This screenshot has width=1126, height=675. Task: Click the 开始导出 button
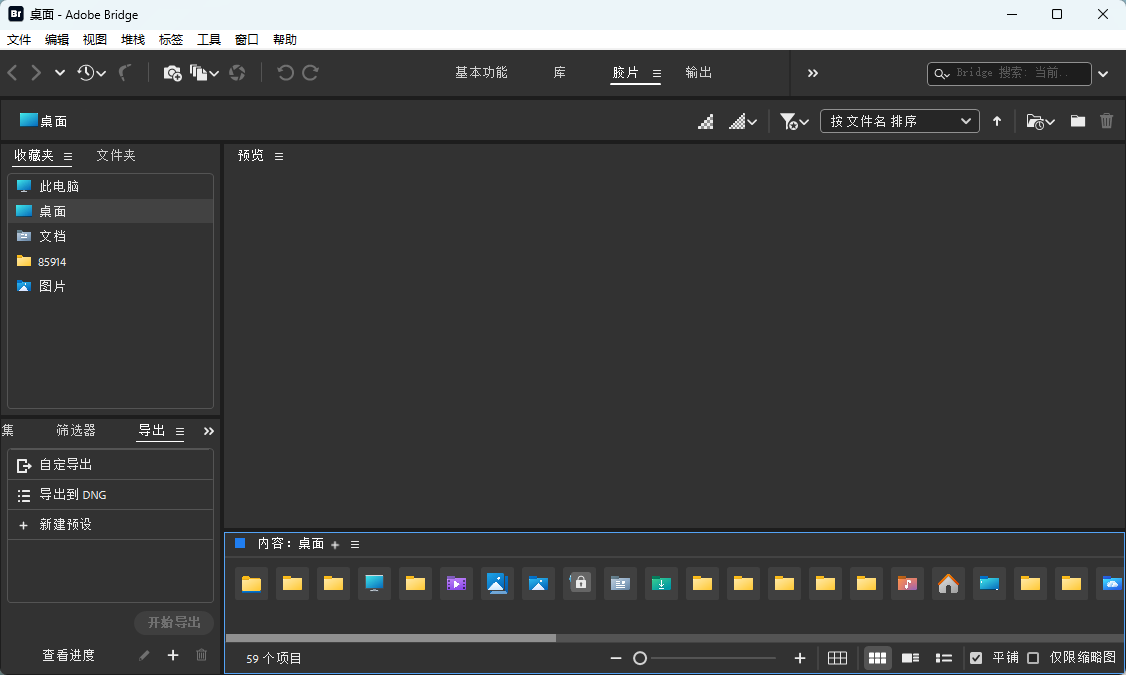(174, 623)
